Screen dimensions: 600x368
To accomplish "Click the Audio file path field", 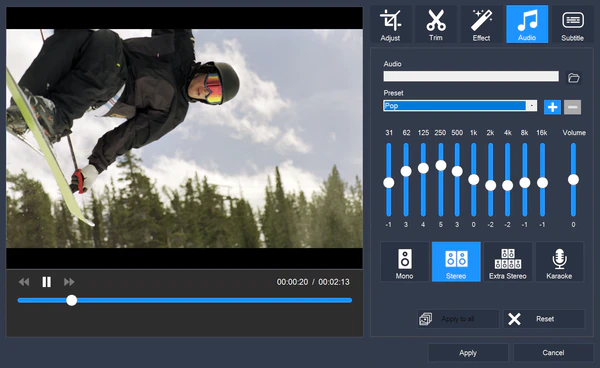I will tap(471, 76).
